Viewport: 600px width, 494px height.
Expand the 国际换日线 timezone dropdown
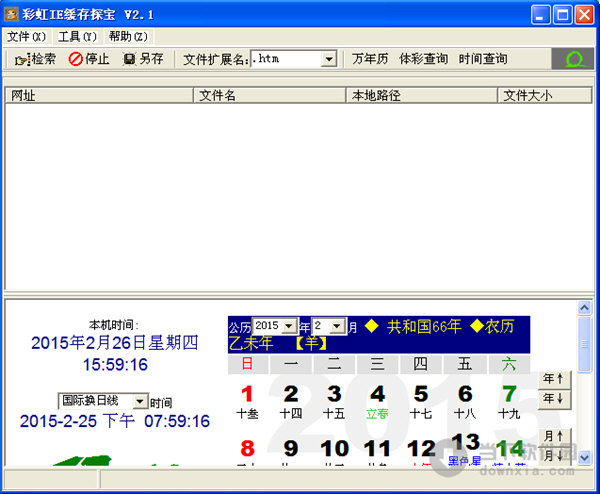(x=140, y=401)
